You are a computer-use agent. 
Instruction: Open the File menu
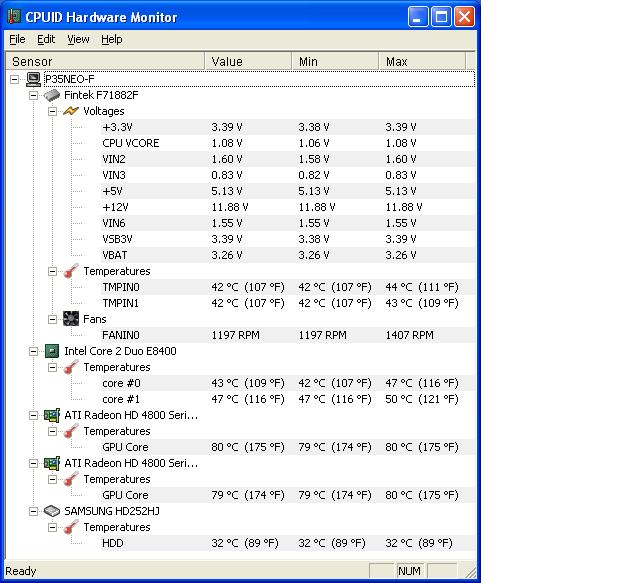click(x=17, y=39)
